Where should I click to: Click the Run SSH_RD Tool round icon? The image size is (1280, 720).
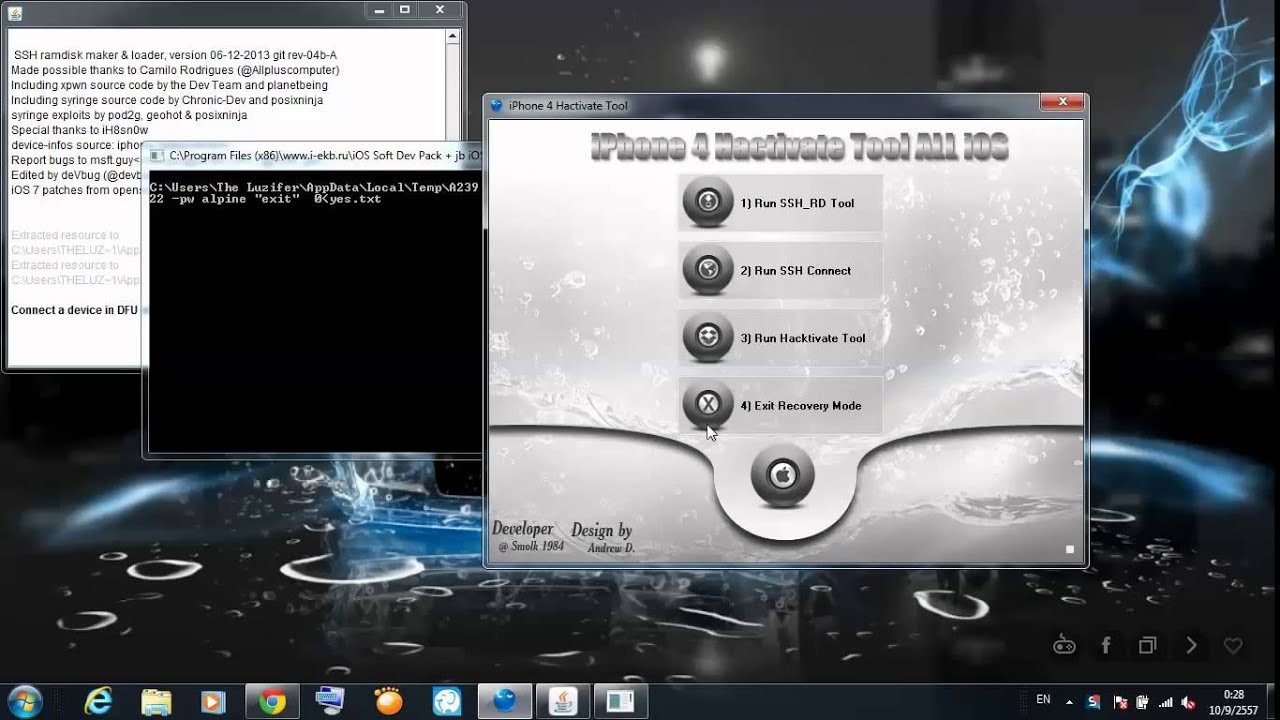click(x=708, y=202)
